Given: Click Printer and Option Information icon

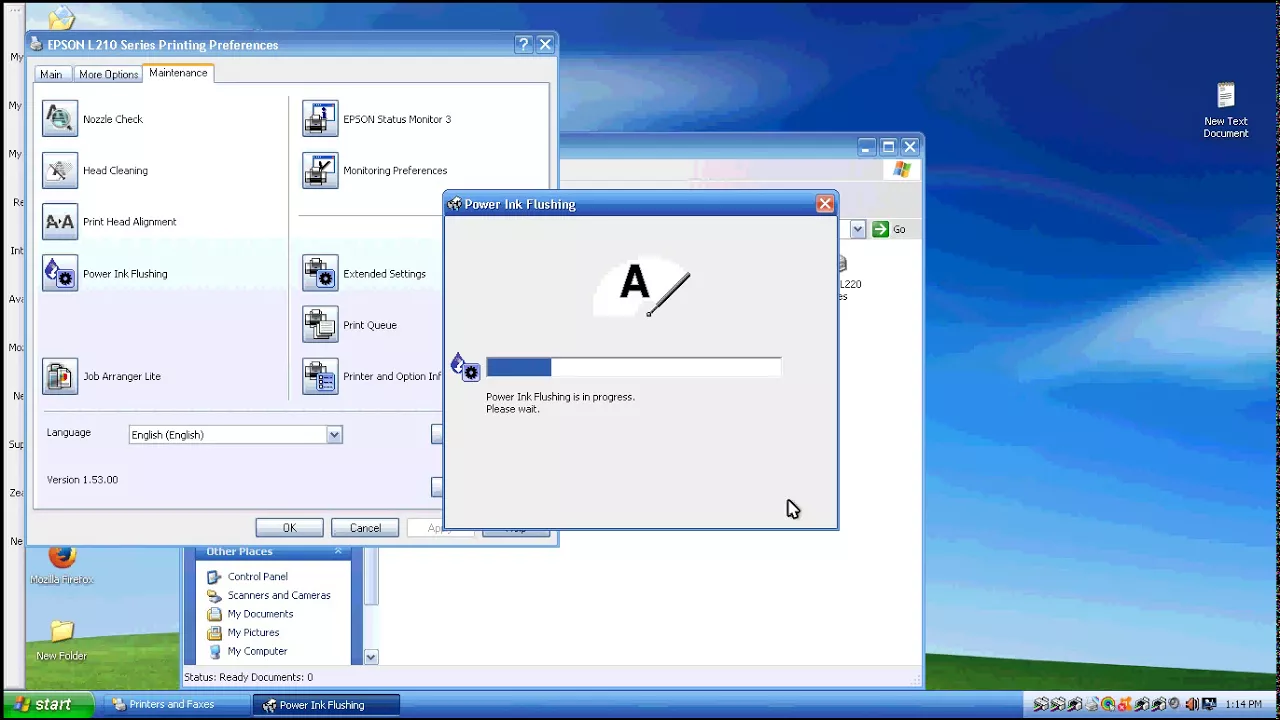Looking at the screenshot, I should coord(320,376).
